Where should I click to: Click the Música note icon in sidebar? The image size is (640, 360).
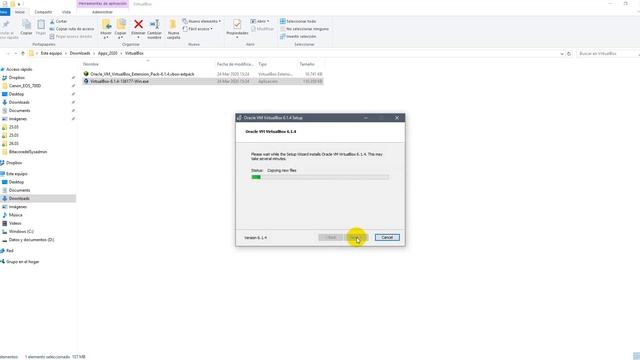[4, 215]
